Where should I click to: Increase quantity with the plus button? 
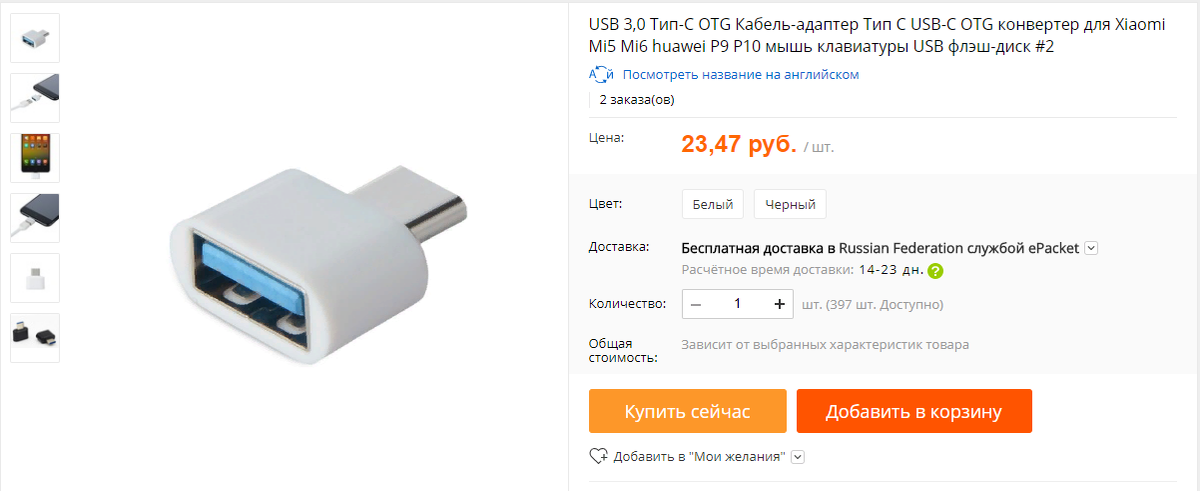click(779, 304)
